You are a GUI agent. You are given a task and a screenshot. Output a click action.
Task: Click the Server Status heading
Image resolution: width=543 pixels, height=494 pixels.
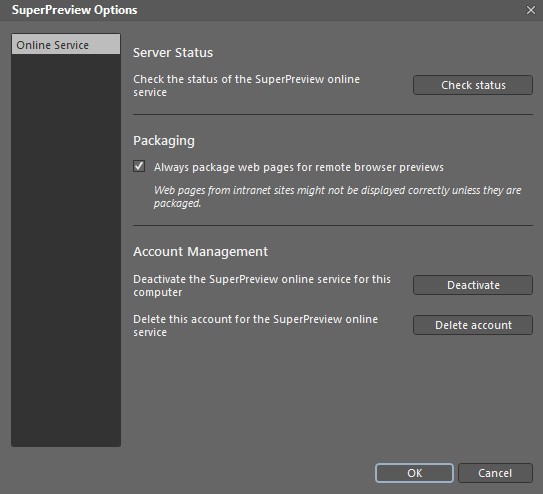(x=173, y=53)
